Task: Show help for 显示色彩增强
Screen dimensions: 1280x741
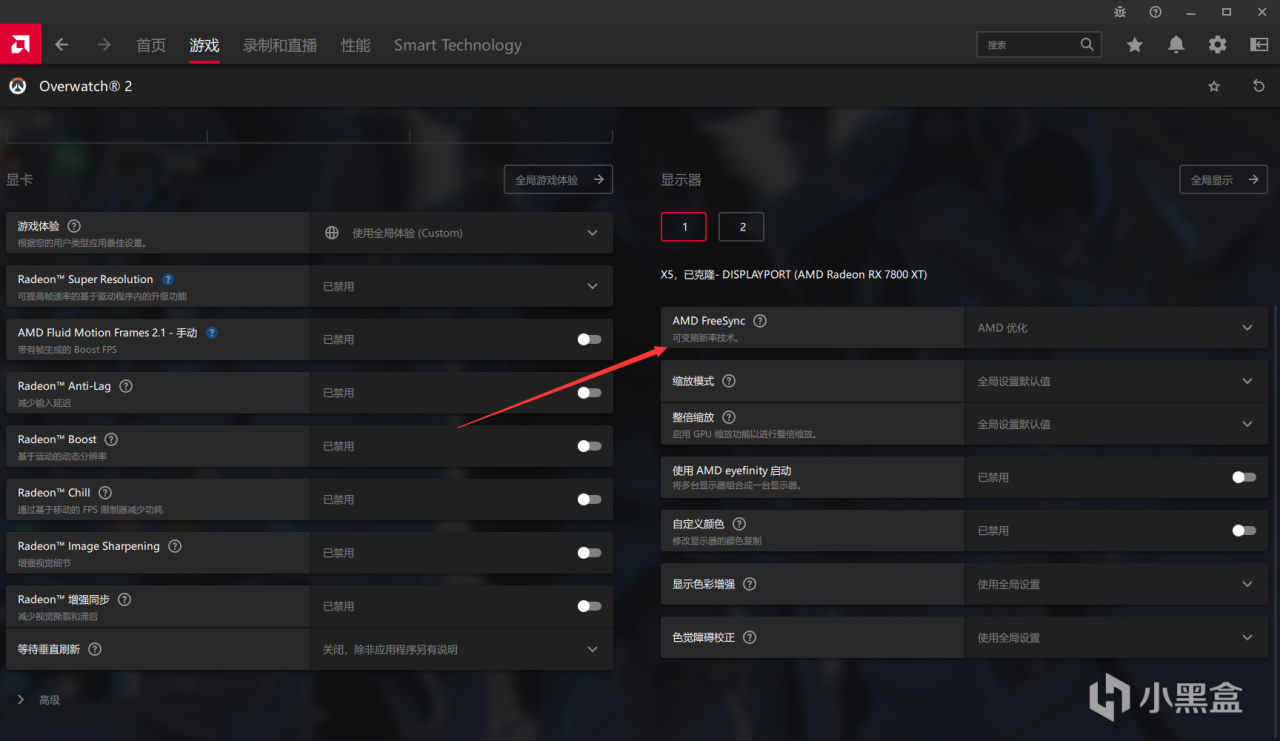Action: tap(750, 584)
